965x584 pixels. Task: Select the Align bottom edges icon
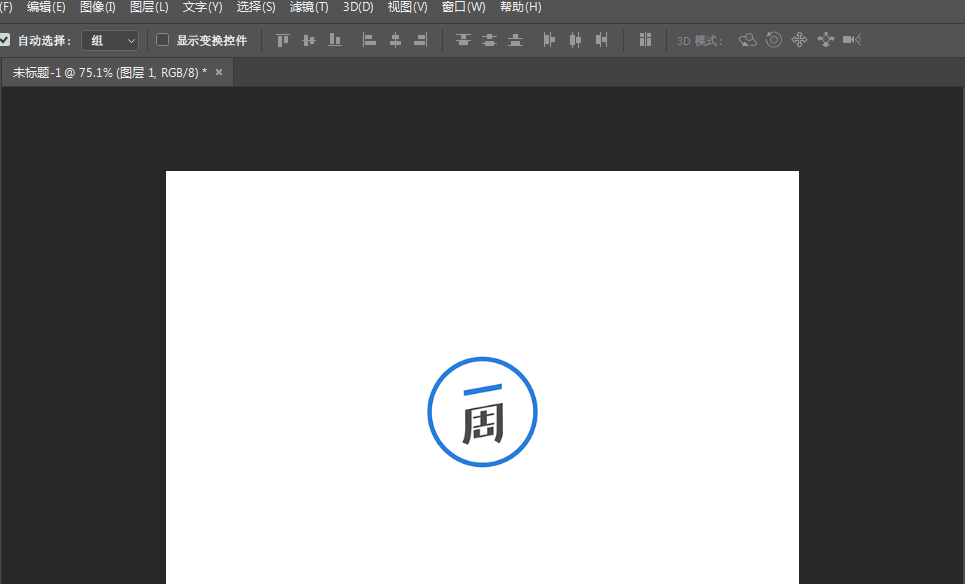pyautogui.click(x=335, y=40)
